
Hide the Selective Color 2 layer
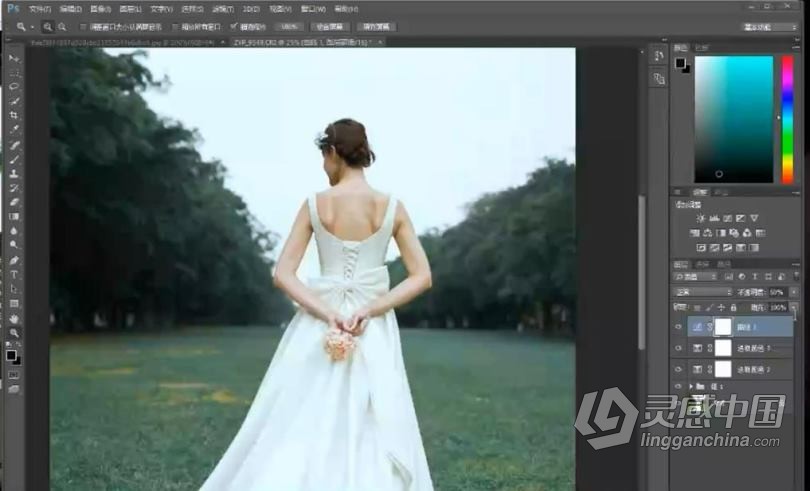point(679,370)
